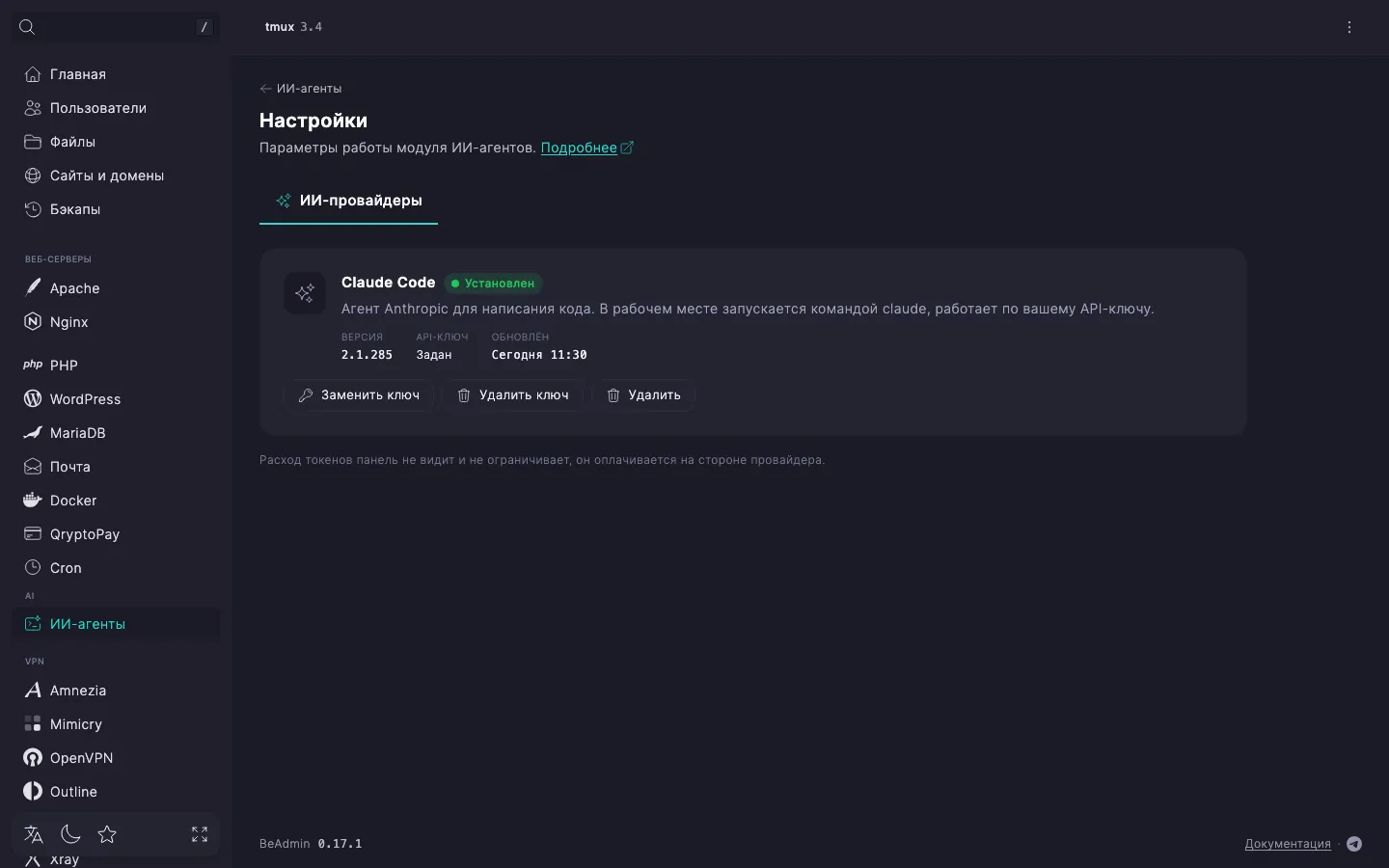This screenshot has height=868, width=1389.
Task: Click version value 2.1.285
Action: point(367,355)
